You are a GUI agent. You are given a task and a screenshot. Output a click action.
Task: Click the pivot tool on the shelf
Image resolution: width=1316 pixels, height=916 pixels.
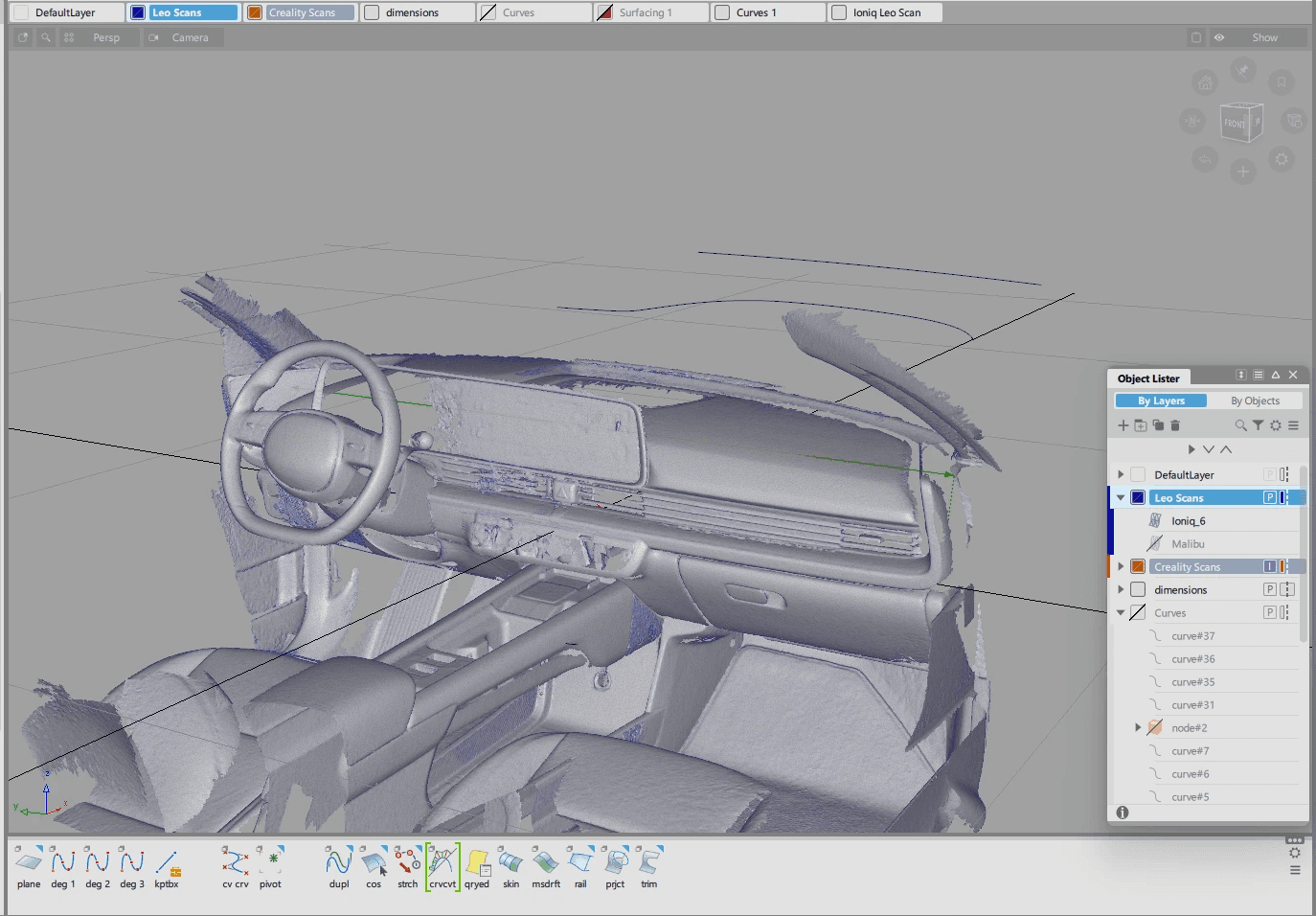270,862
